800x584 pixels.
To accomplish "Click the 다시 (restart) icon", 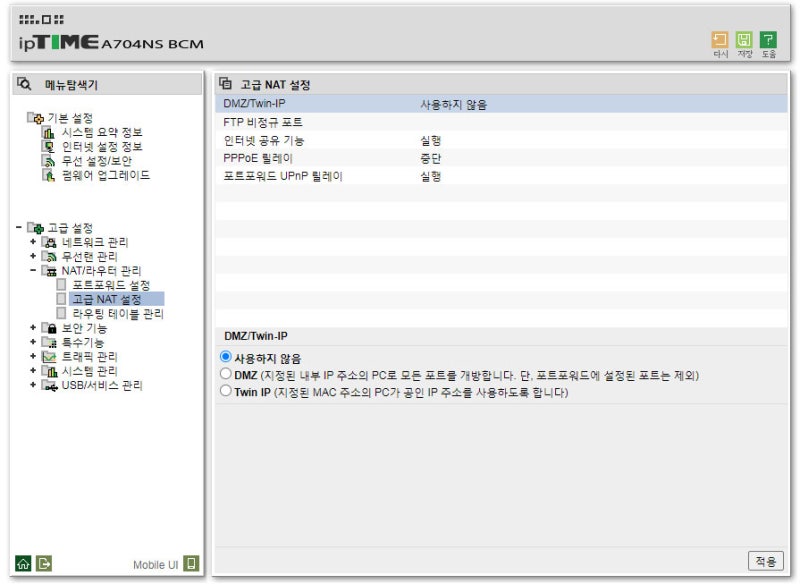I will pos(718,38).
